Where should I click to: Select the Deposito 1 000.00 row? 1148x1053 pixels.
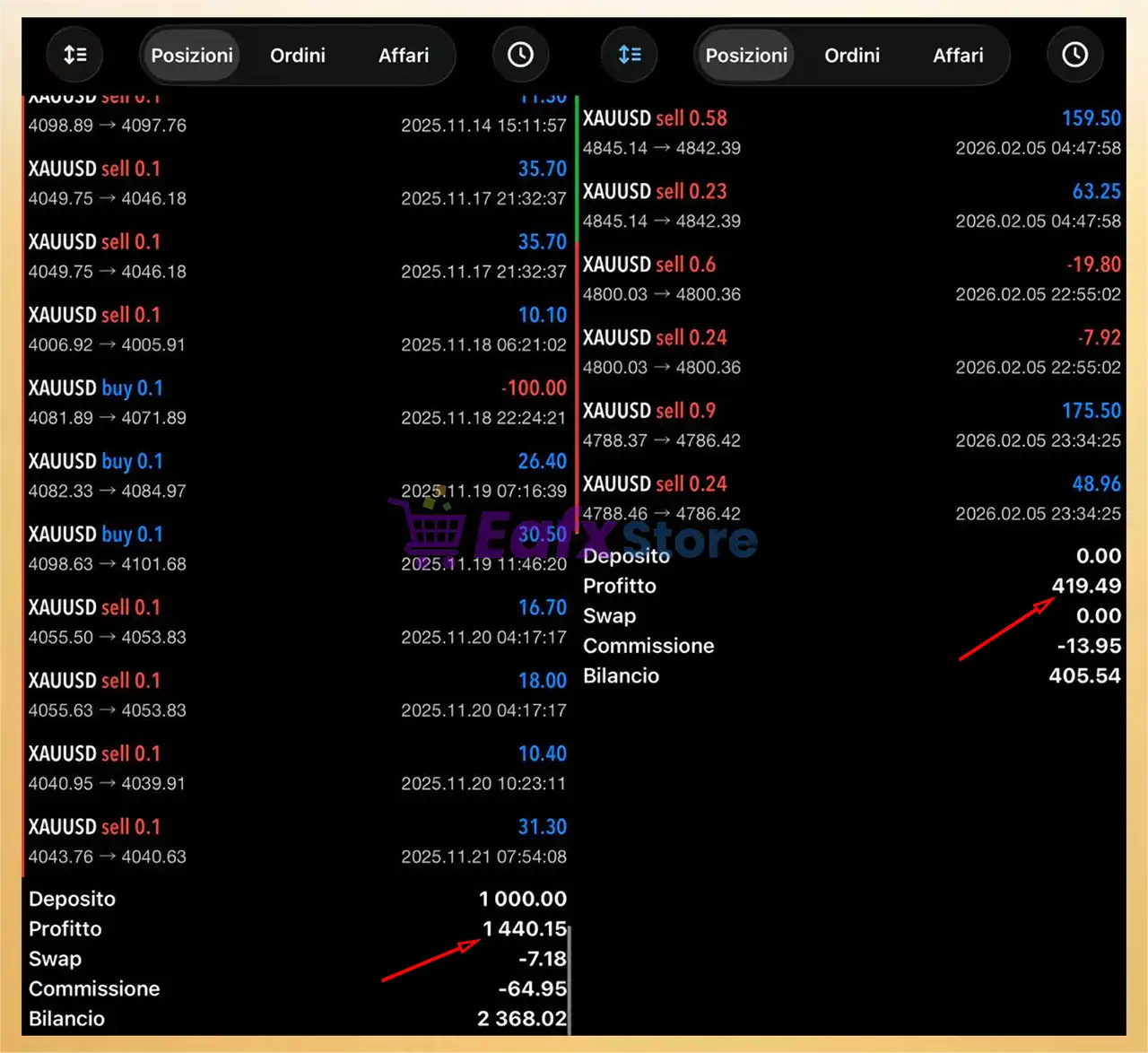(296, 898)
